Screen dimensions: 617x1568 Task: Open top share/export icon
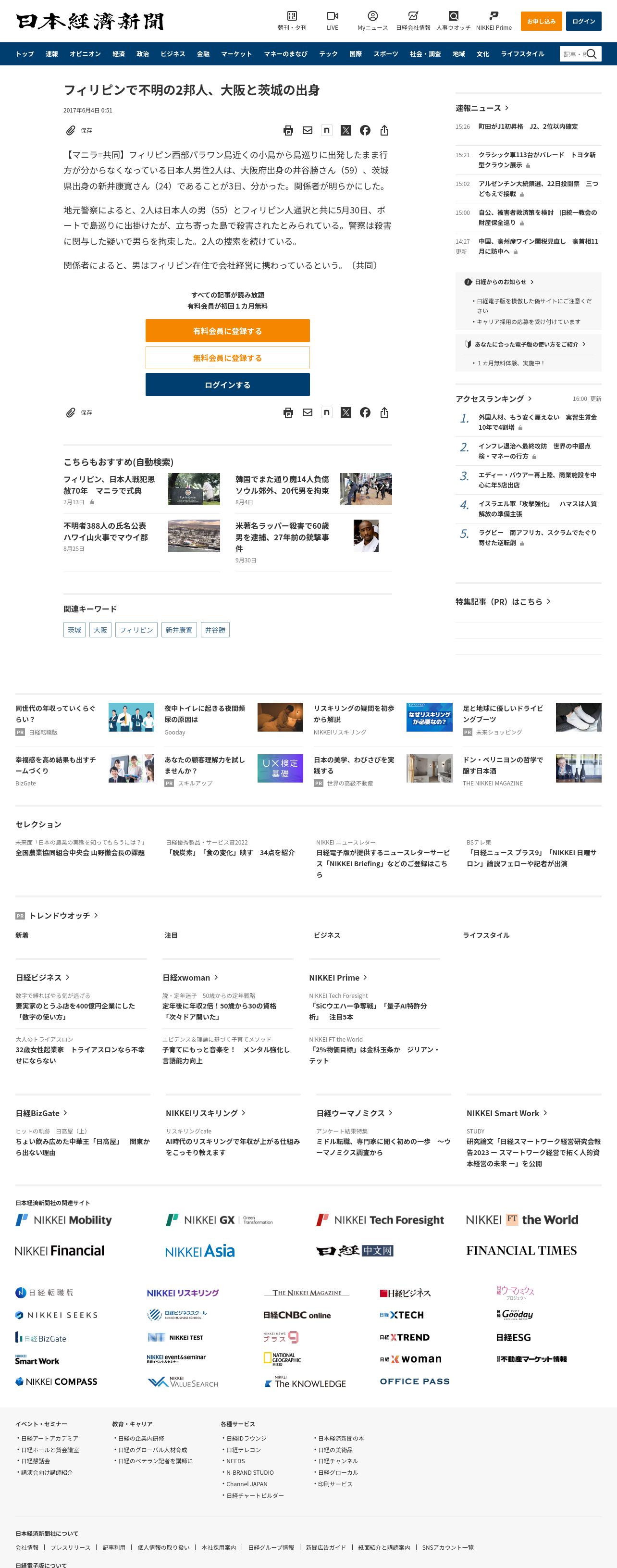tap(384, 130)
